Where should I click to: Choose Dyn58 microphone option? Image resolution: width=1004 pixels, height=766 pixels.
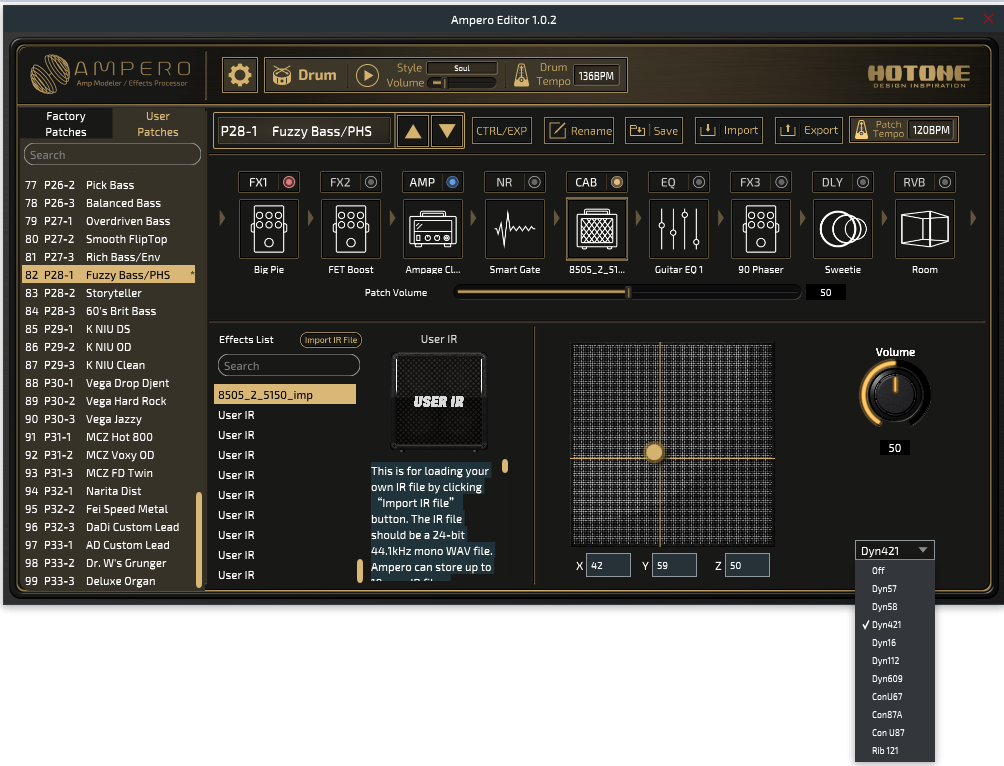point(895,607)
